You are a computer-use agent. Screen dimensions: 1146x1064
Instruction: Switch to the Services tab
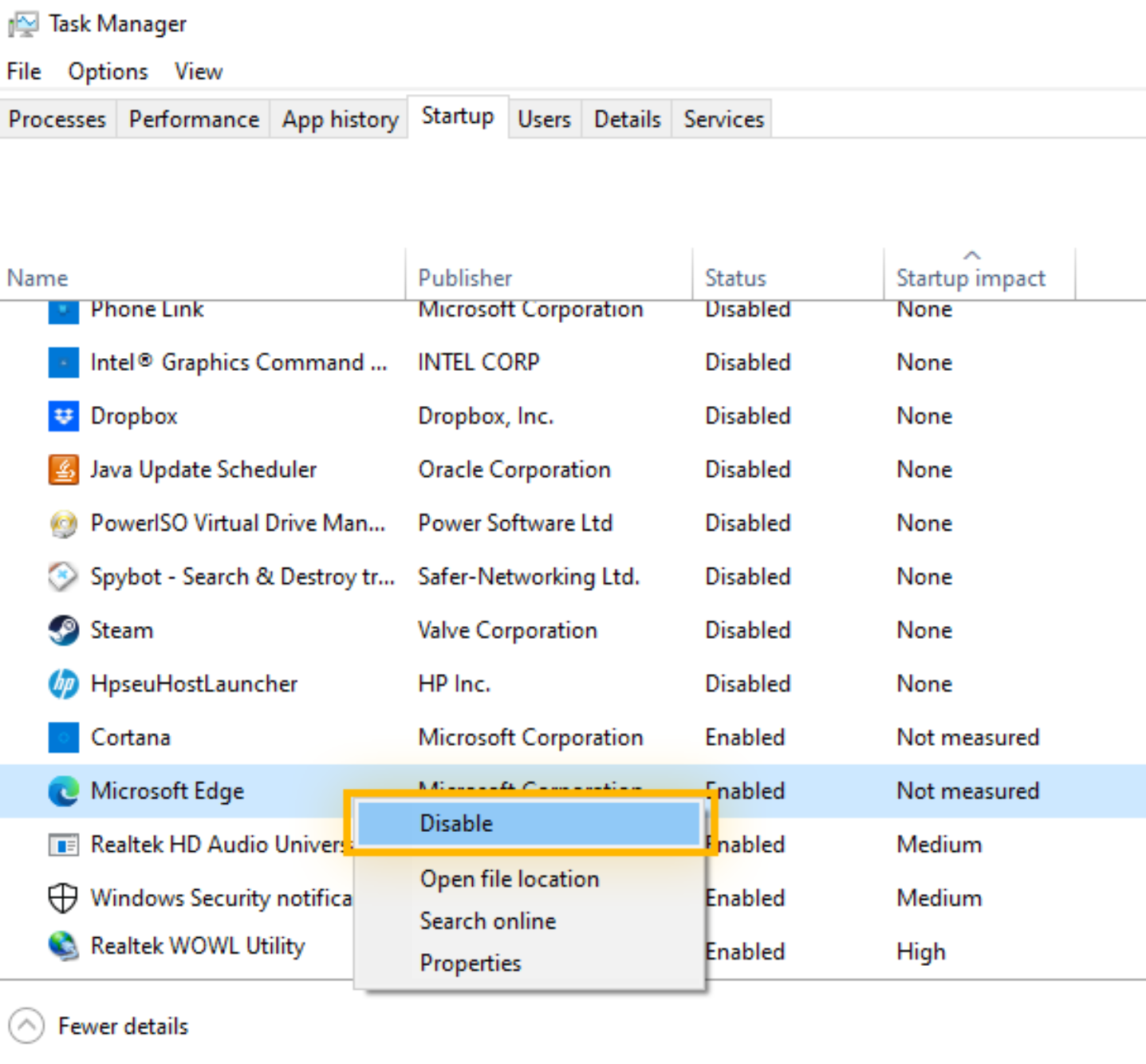(723, 120)
